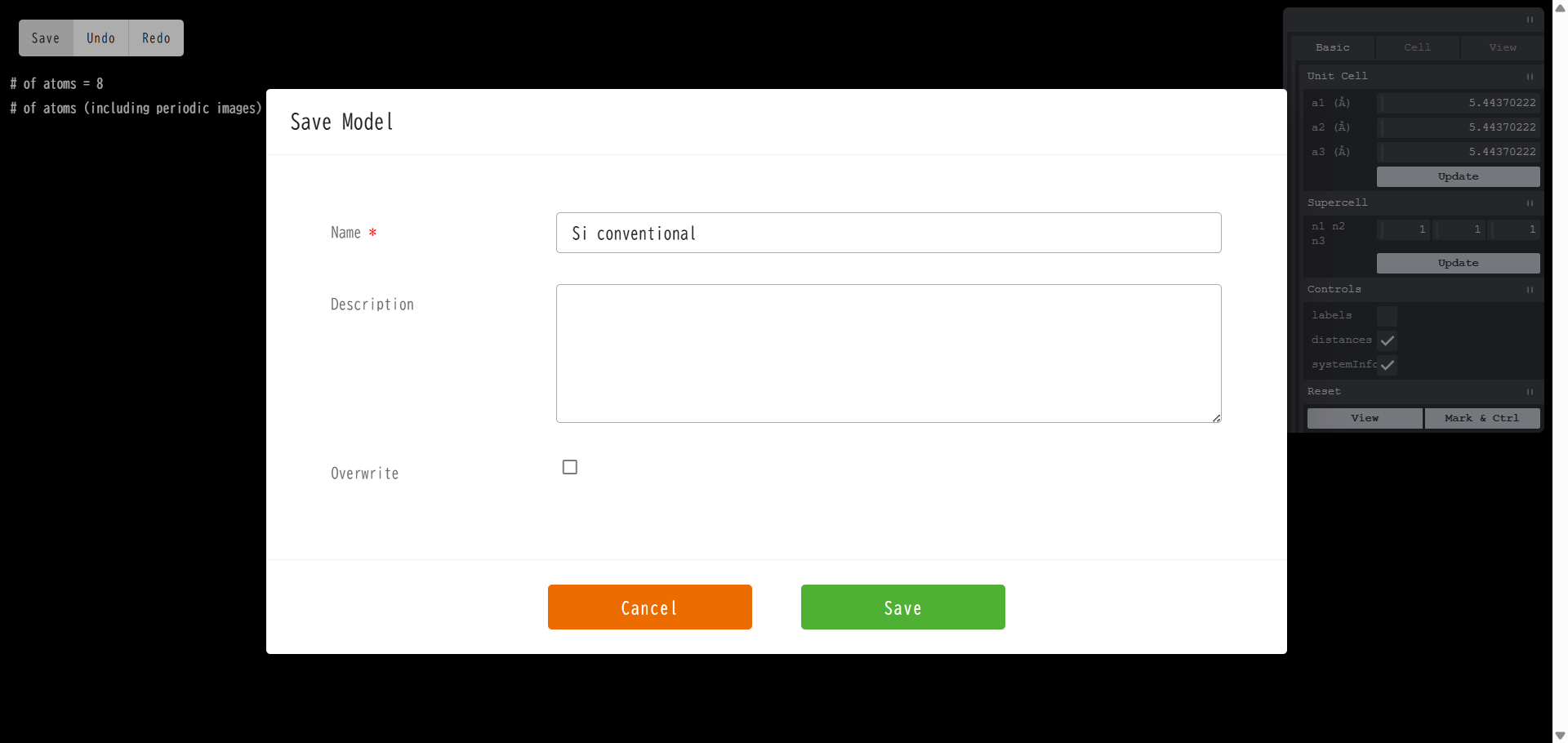The width and height of the screenshot is (1568, 743).
Task: Collapse the Controls section handle
Action: click(x=1530, y=290)
